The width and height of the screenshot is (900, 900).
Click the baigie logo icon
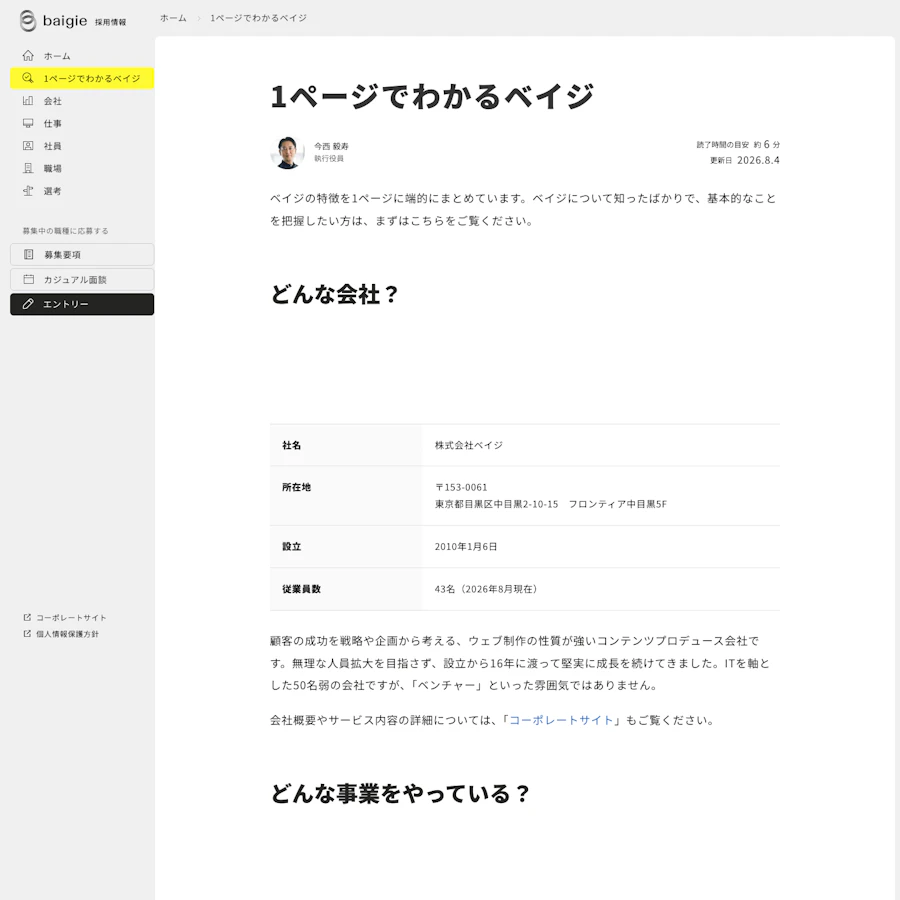(x=28, y=21)
